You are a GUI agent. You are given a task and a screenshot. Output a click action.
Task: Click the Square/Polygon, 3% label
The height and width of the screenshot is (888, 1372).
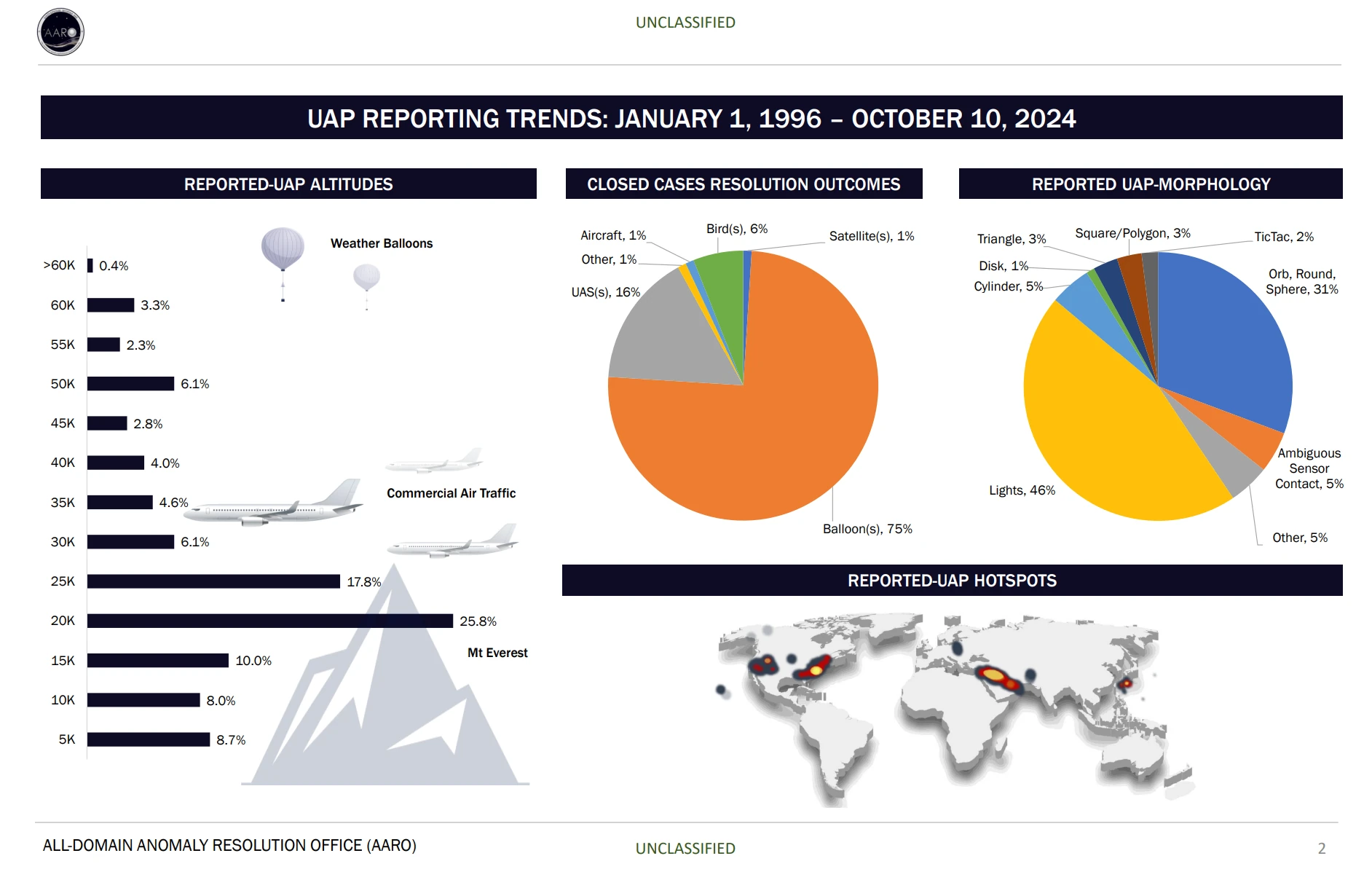click(x=1132, y=233)
